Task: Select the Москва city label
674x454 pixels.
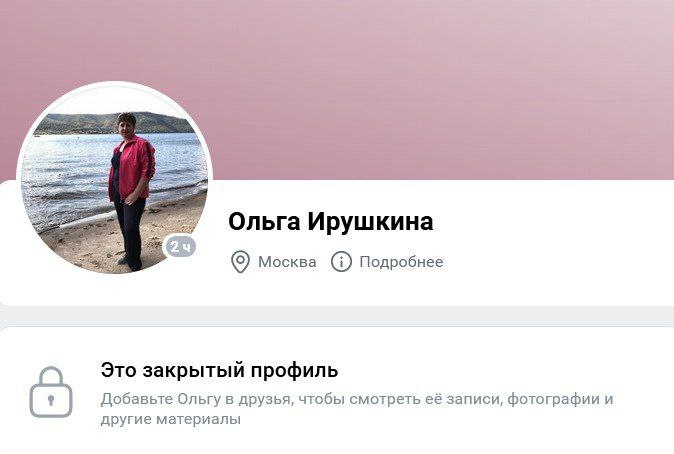Action: (x=287, y=261)
